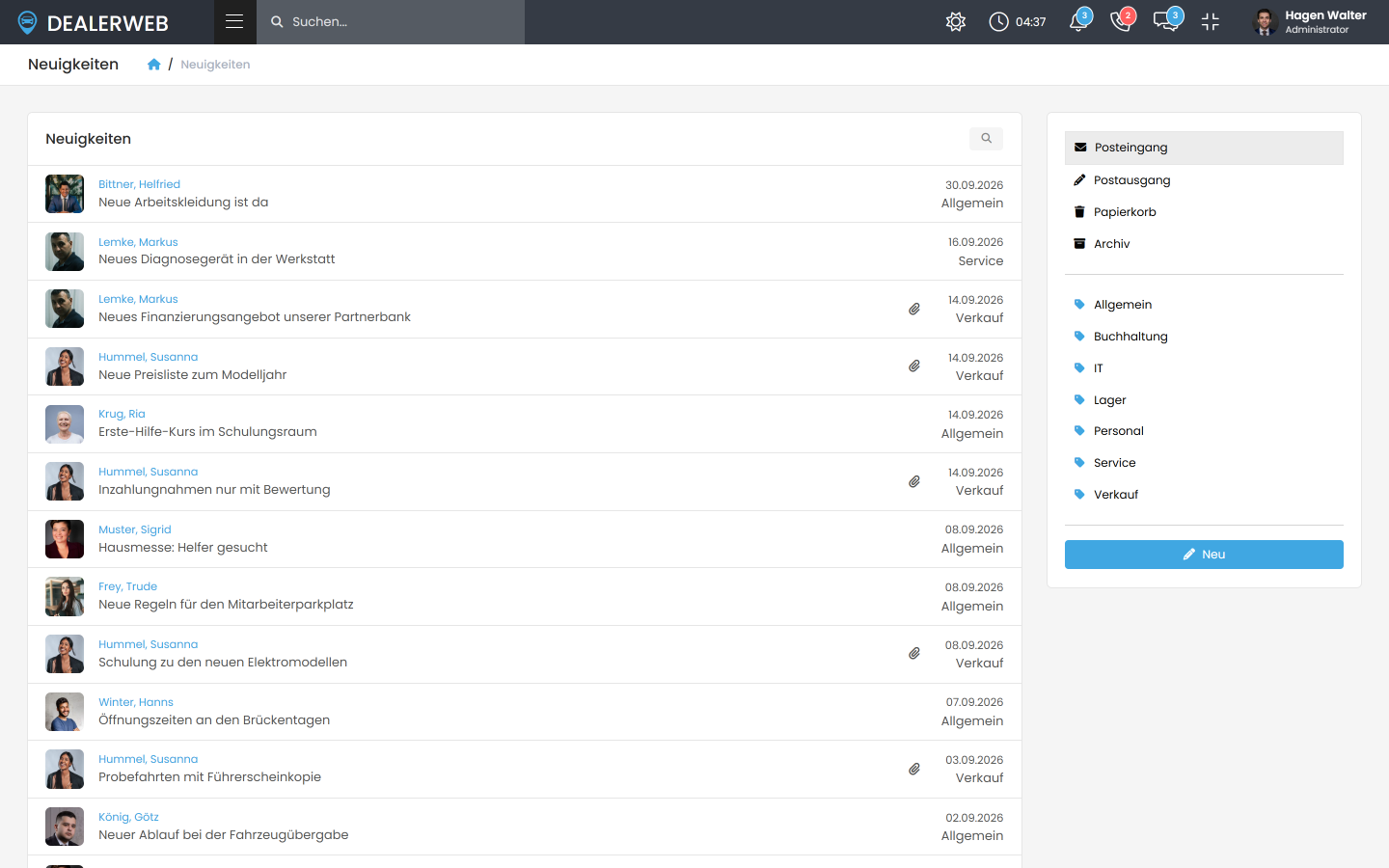Open message Hausmesse: Helfer gesucht

click(183, 548)
